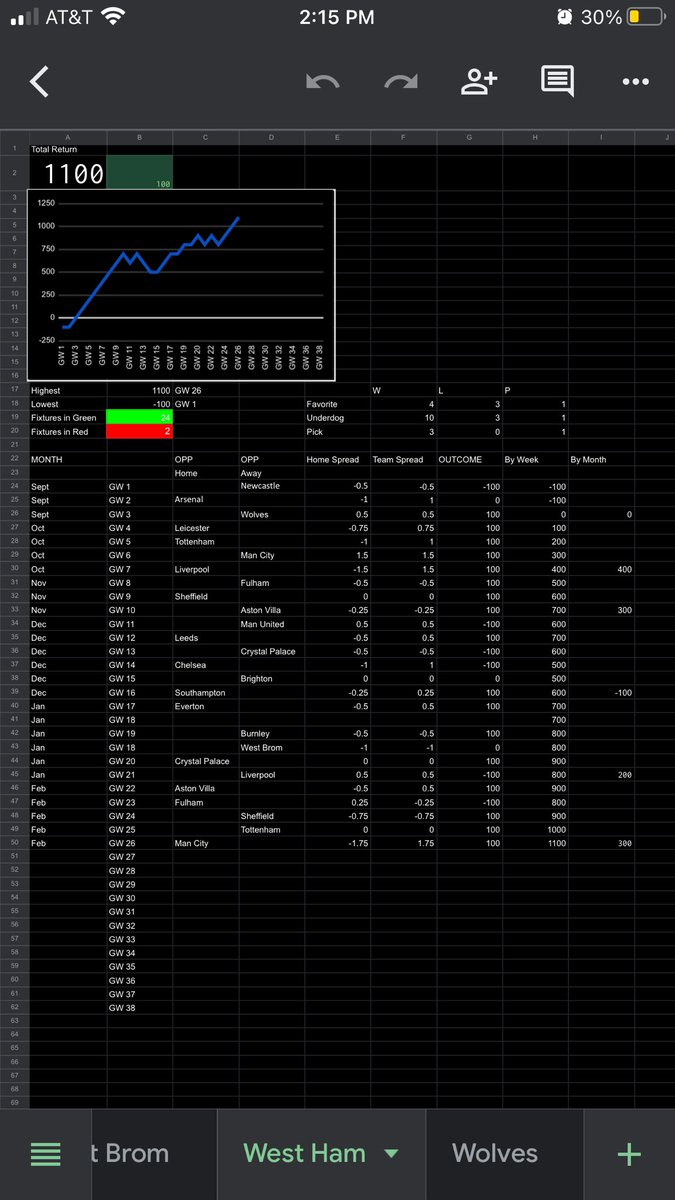Select the 'Home Spread' header cell
The height and width of the screenshot is (1200, 675).
337,460
